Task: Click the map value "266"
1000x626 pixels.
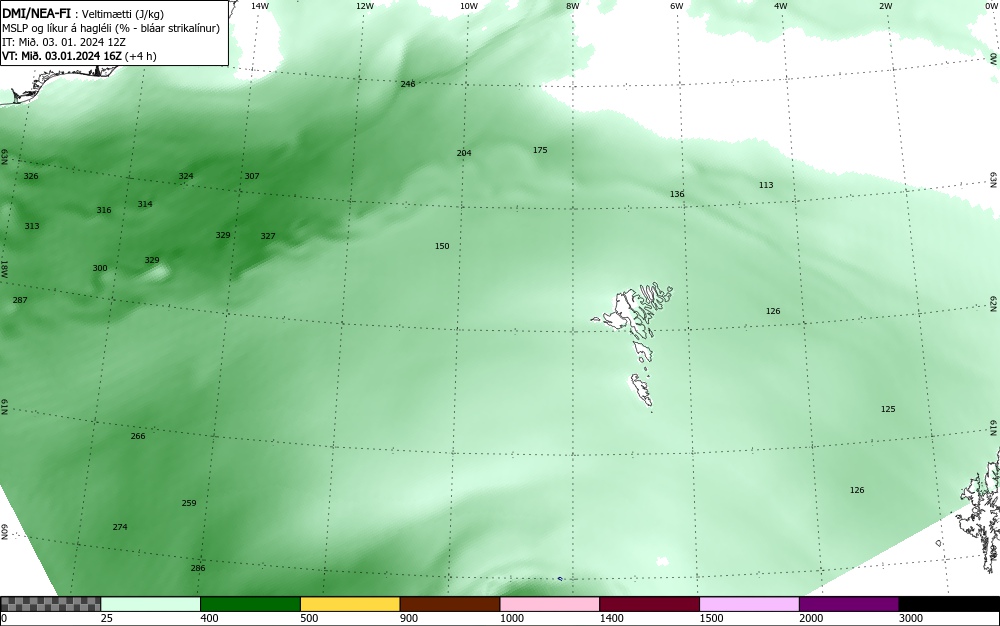Action: pos(138,437)
